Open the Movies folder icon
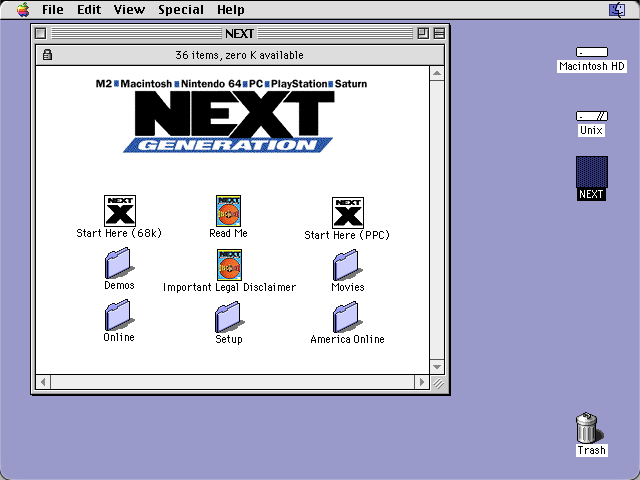The image size is (640, 480). (347, 265)
